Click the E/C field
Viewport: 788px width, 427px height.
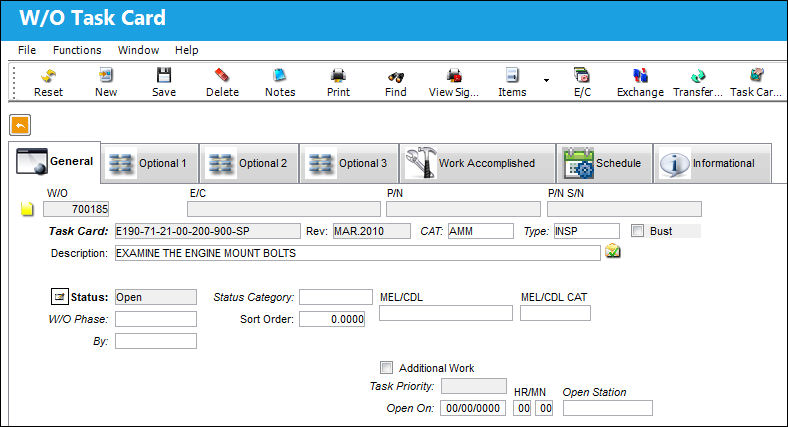284,209
